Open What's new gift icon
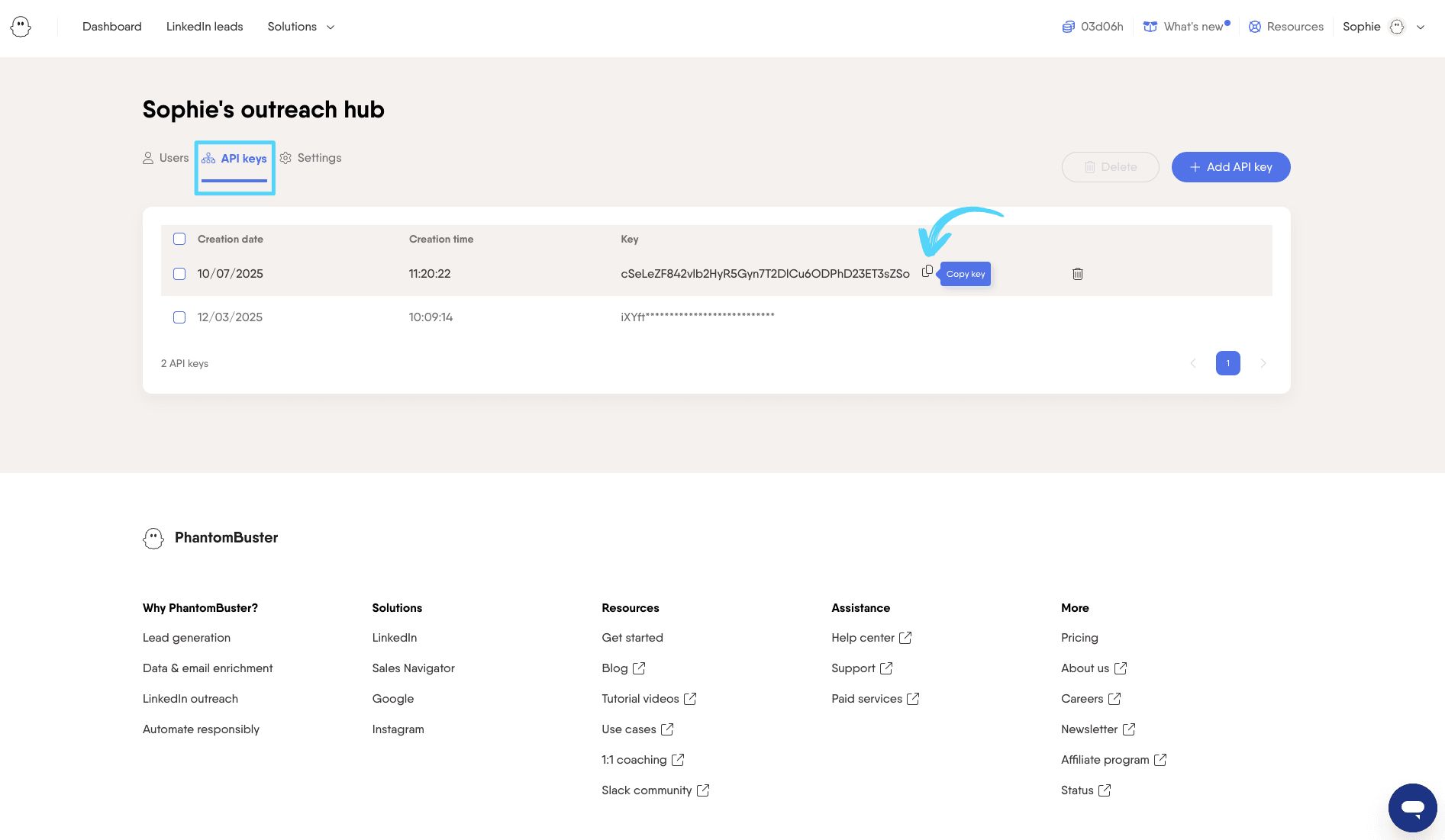Image resolution: width=1445 pixels, height=840 pixels. point(1150,27)
